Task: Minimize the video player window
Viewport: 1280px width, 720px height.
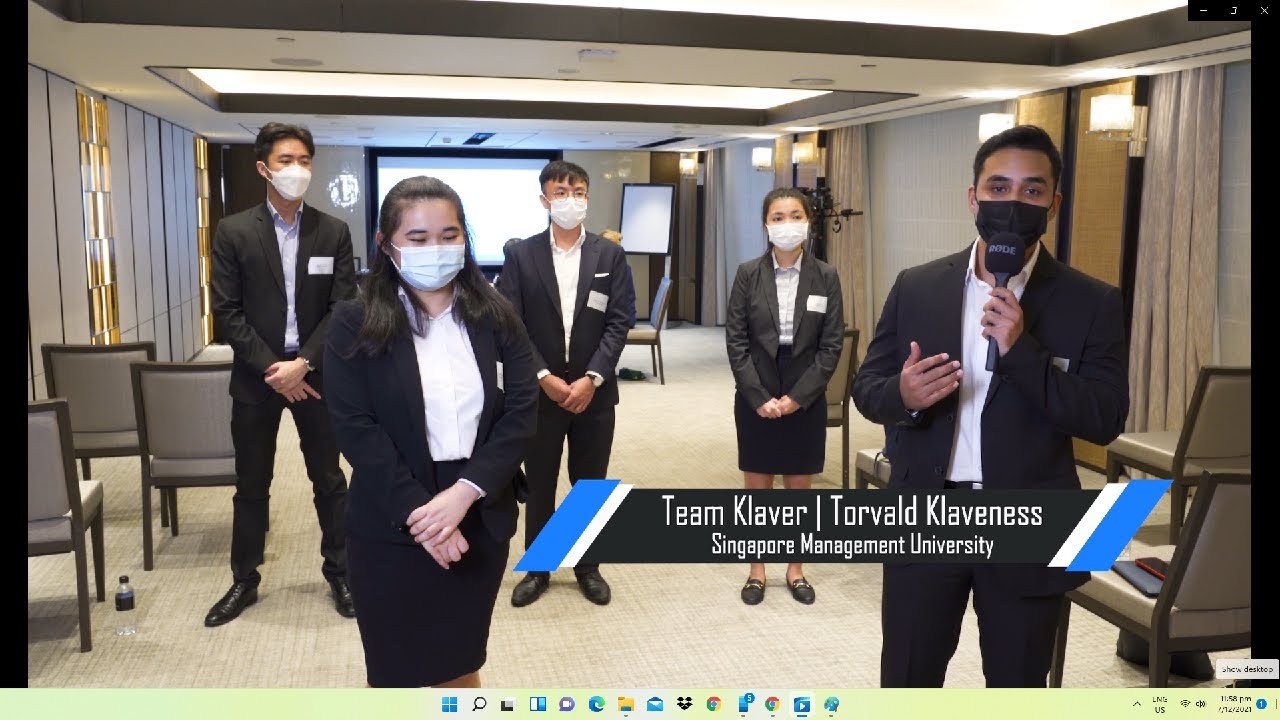Action: 1203,10
